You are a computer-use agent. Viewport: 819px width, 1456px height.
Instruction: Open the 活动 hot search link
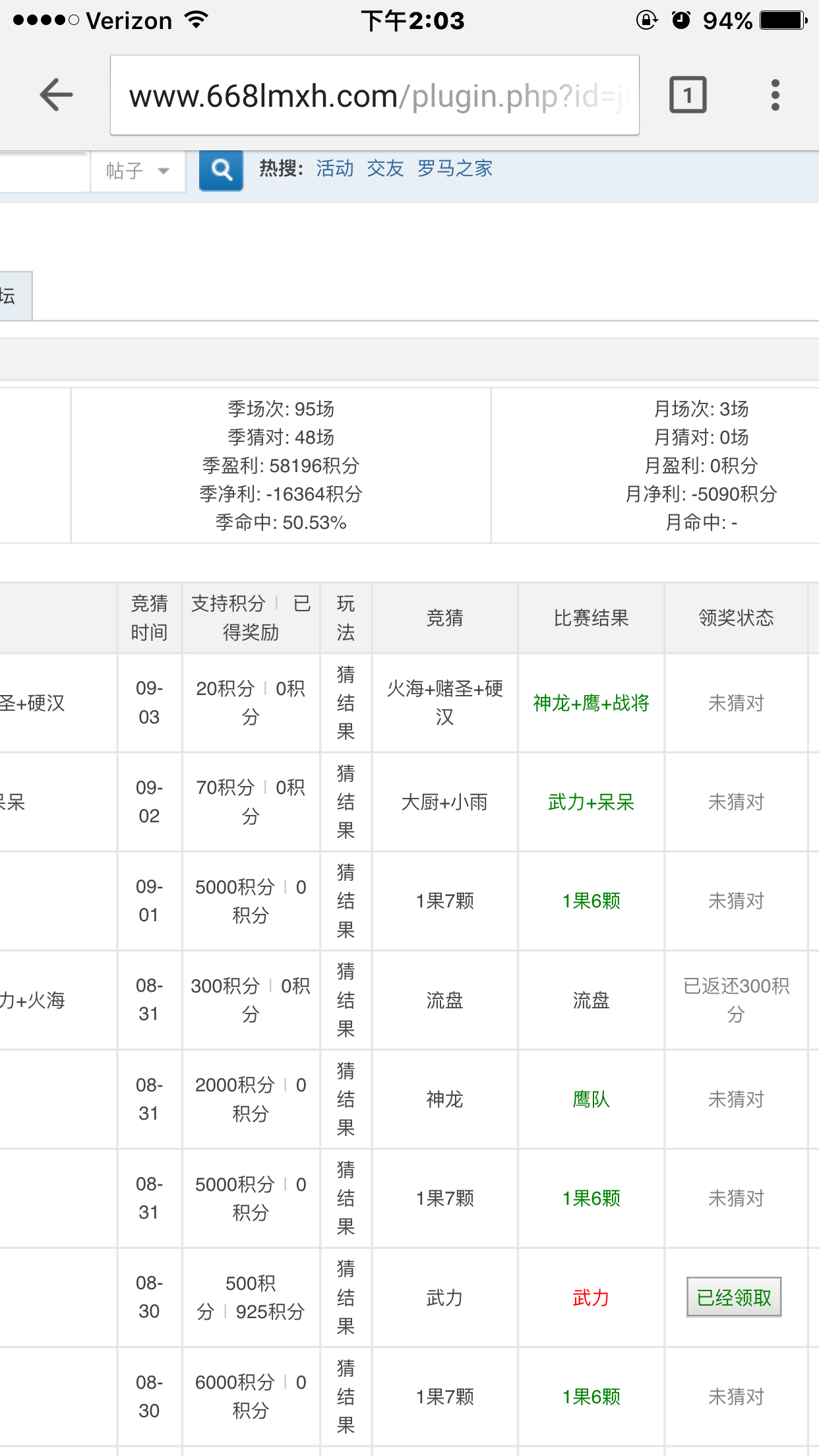[335, 169]
